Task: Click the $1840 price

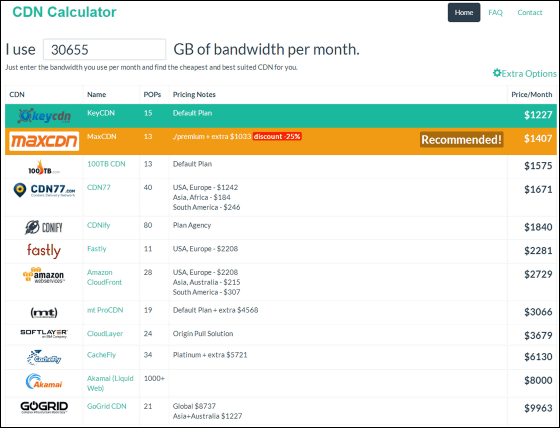Action: coord(538,227)
